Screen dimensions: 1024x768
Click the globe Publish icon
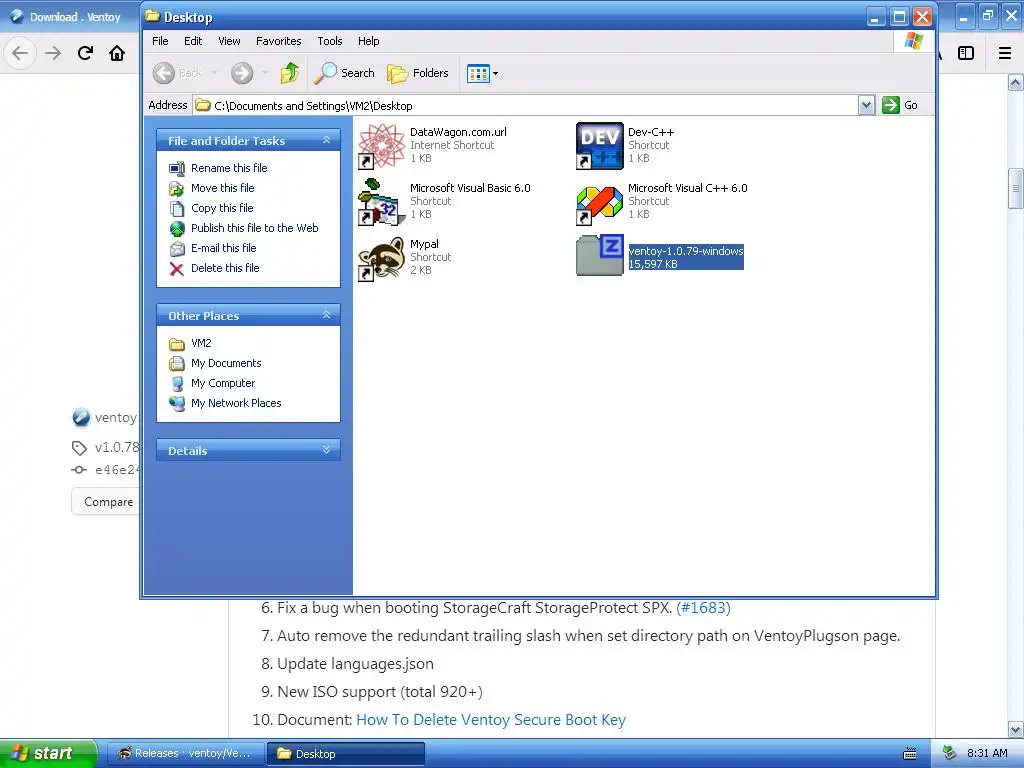tap(177, 229)
